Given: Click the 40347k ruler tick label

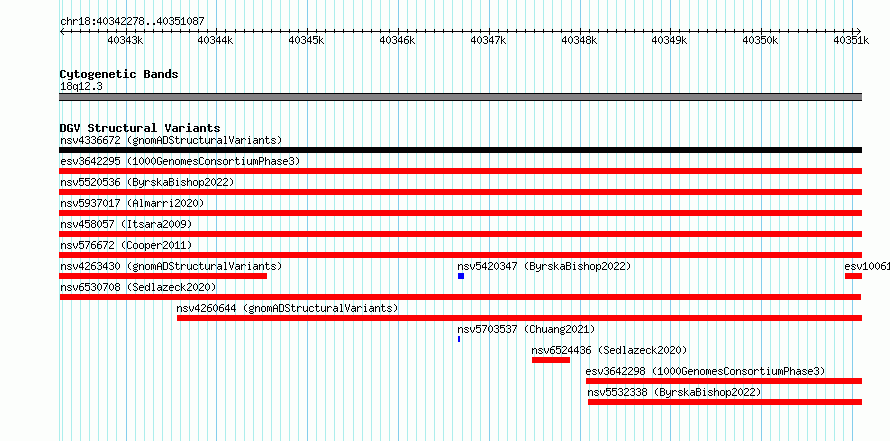Looking at the screenshot, I should pyautogui.click(x=488, y=40).
